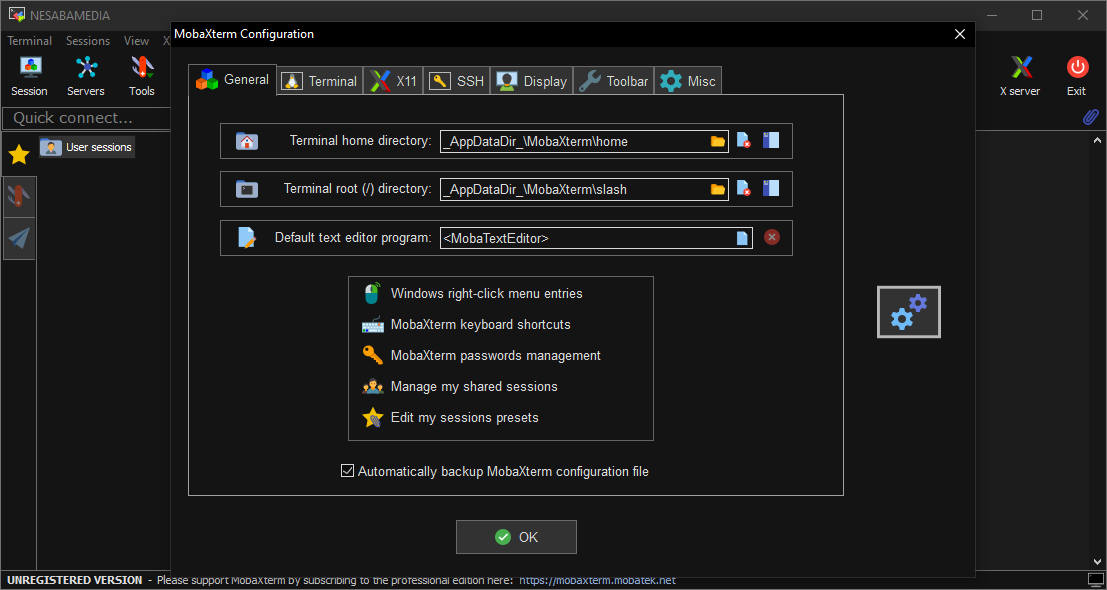1107x590 pixels.
Task: Click the red Exit power icon
Action: pyautogui.click(x=1076, y=75)
